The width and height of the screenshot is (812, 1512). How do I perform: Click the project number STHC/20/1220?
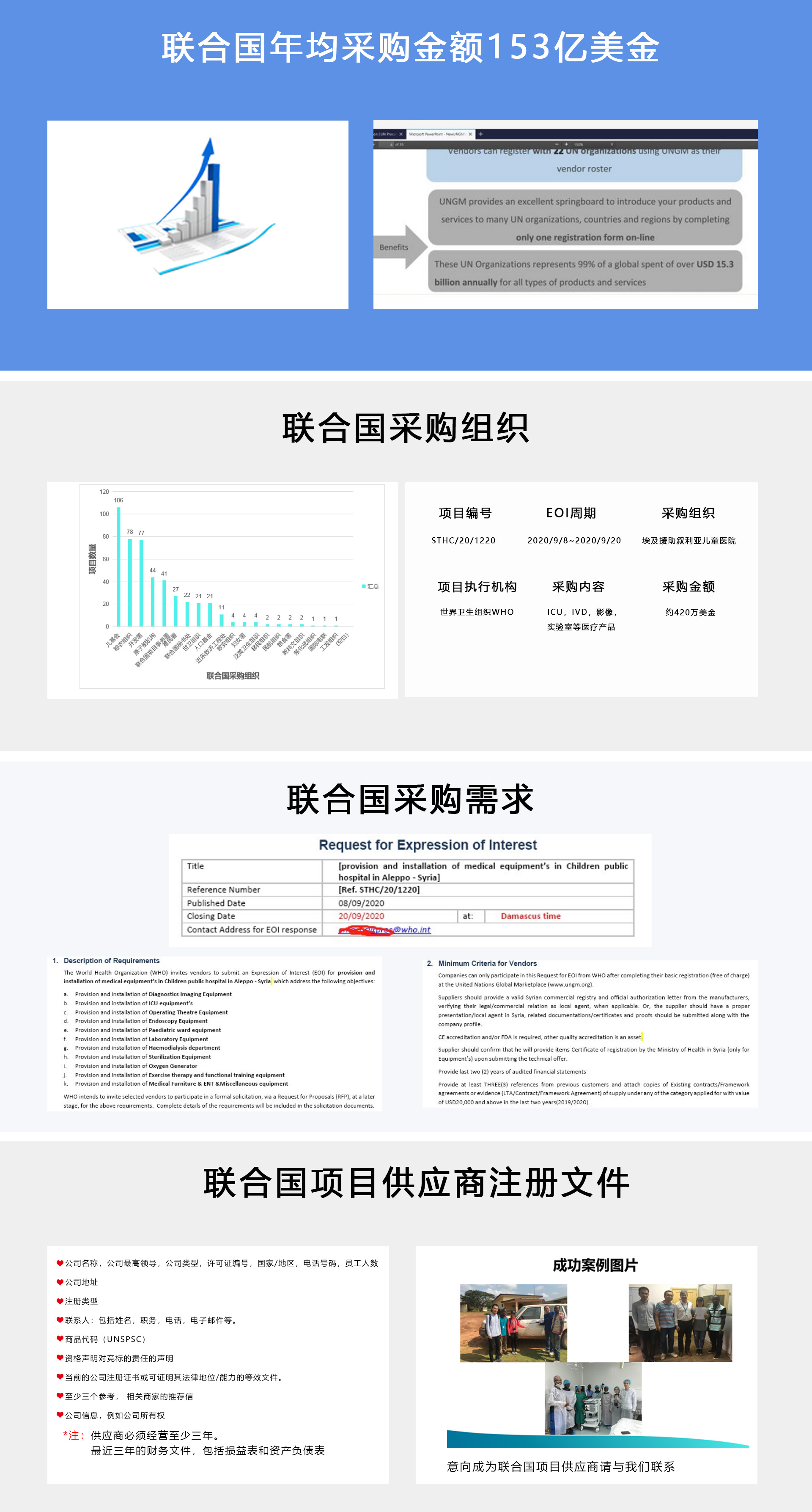click(x=464, y=541)
